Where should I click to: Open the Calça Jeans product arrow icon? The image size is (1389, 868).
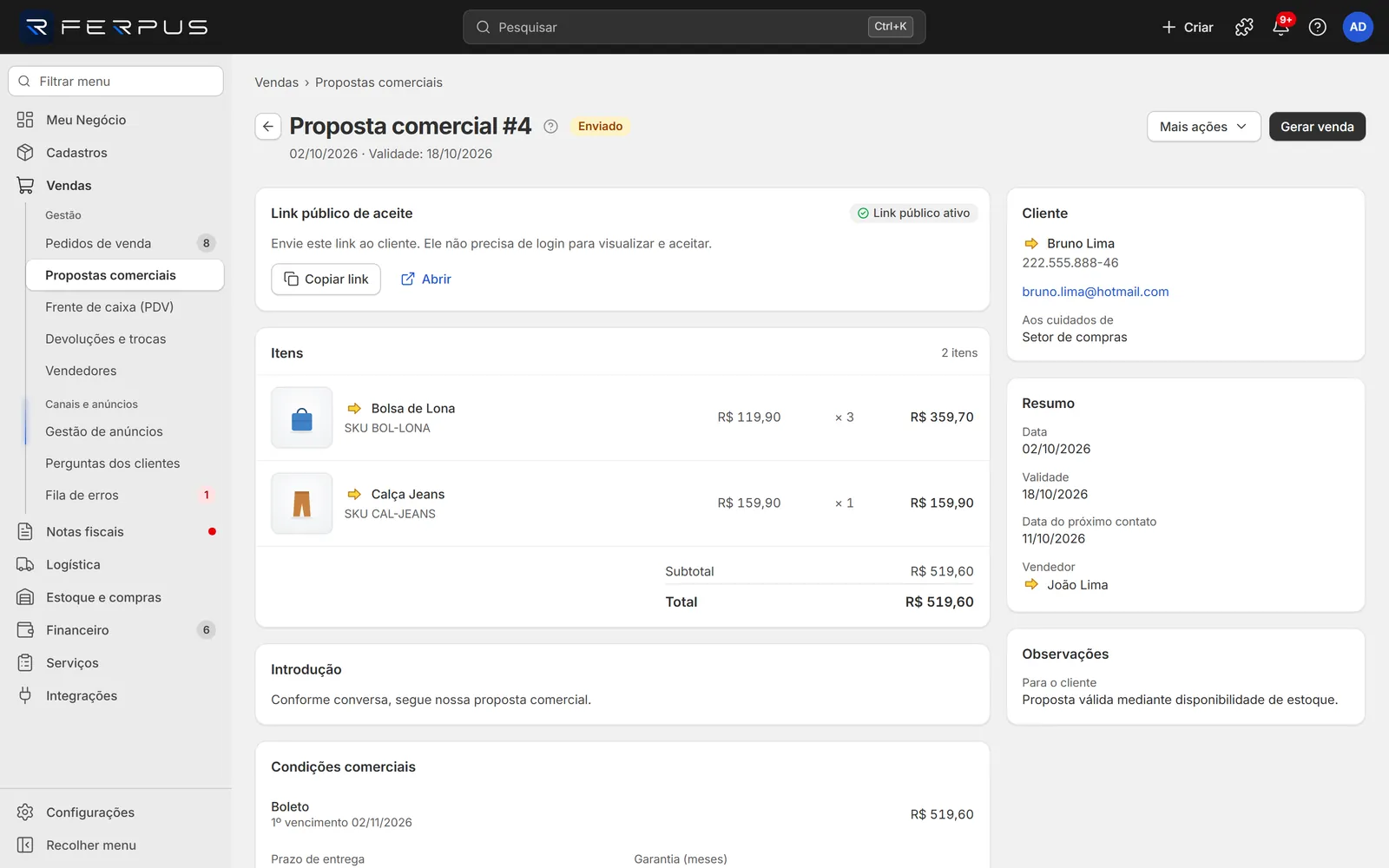coord(354,495)
